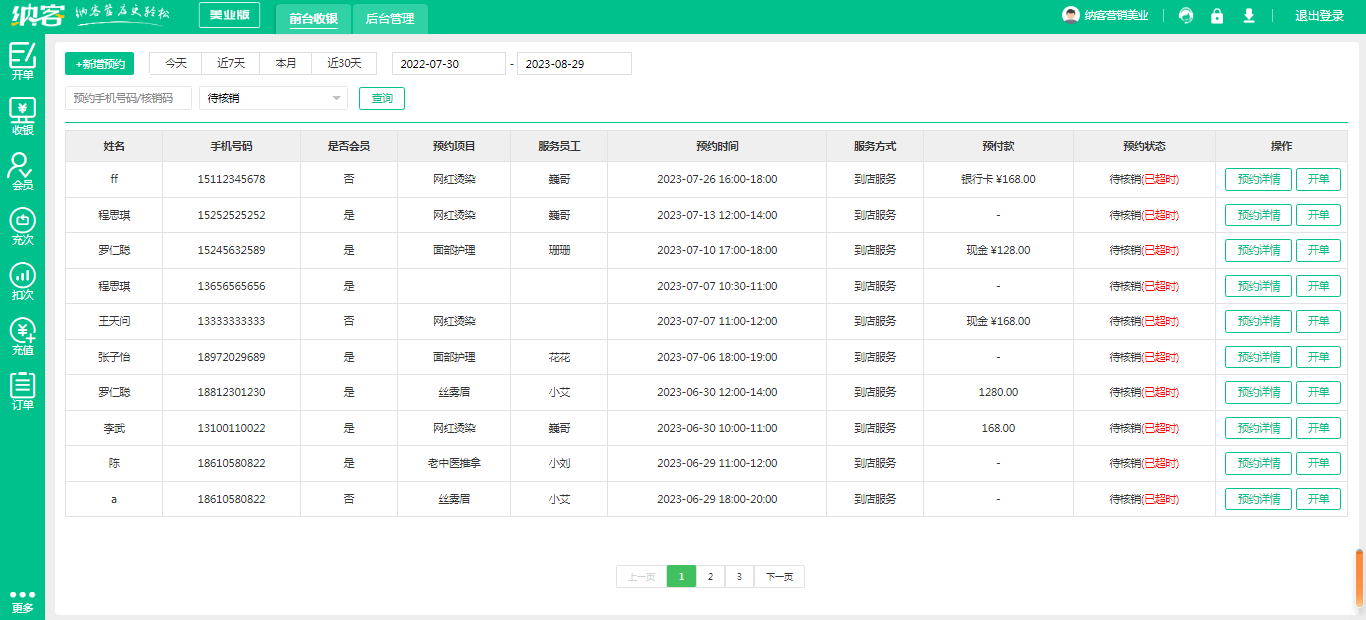The image size is (1366, 620).
Task: Click 开单 for the 罗仁聪 面部护理 row
Action: point(1318,250)
